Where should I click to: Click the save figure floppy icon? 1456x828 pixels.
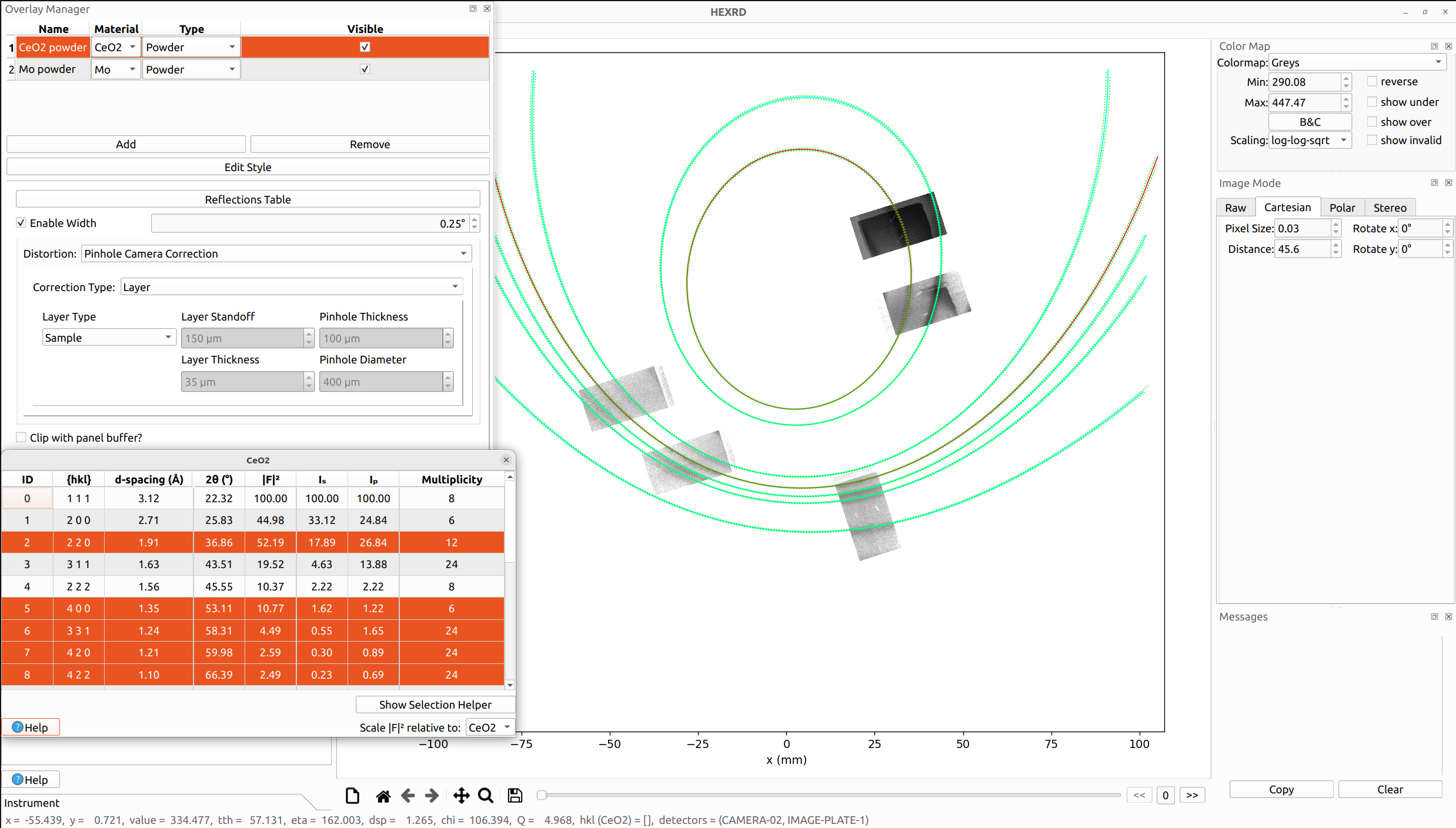pos(515,796)
